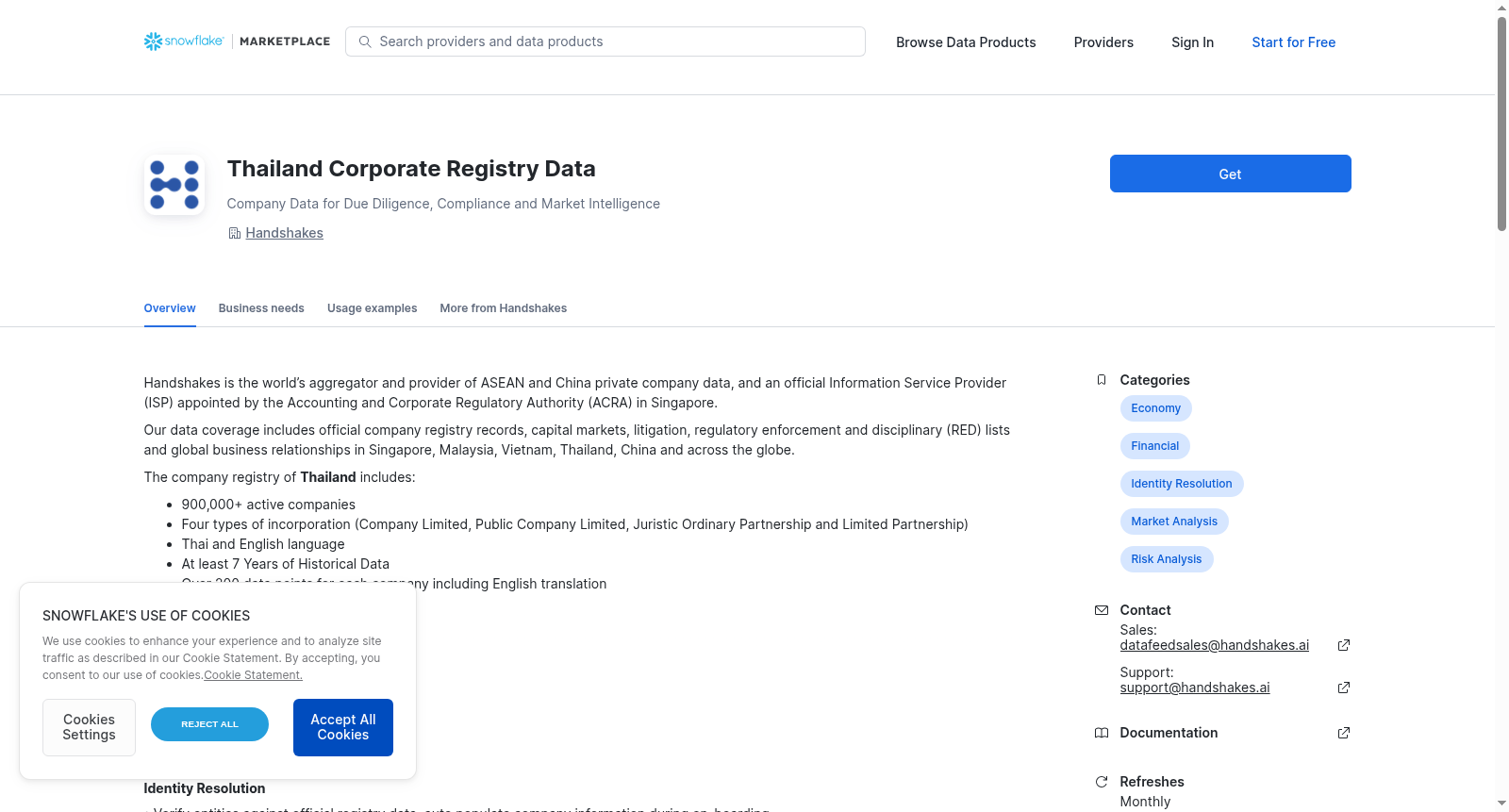The height and width of the screenshot is (812, 1509).
Task: Click support@handshakes.ai email link
Action: click(1194, 688)
